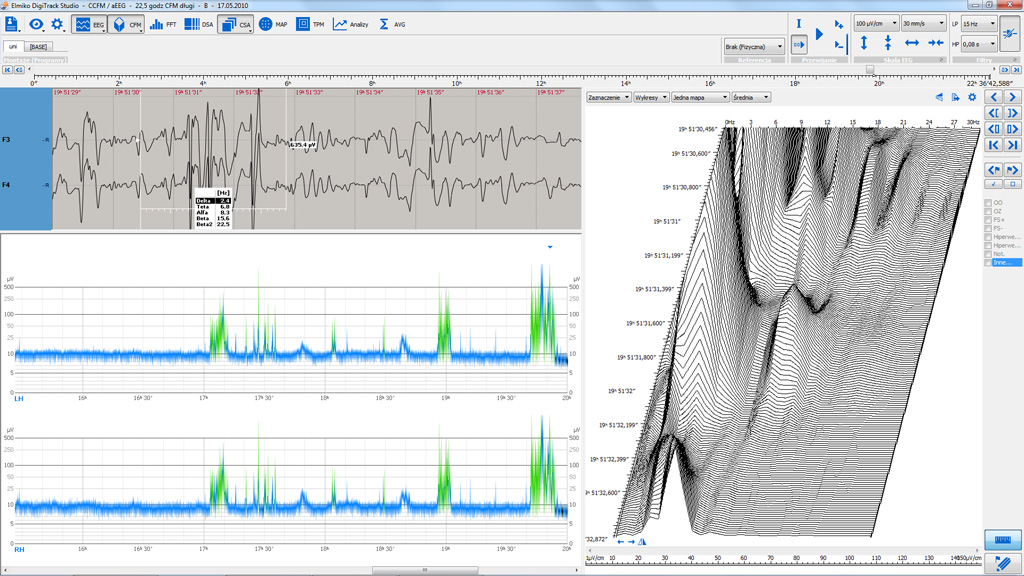The width and height of the screenshot is (1024, 576).
Task: Check the OO event checkbox
Action: [x=988, y=203]
